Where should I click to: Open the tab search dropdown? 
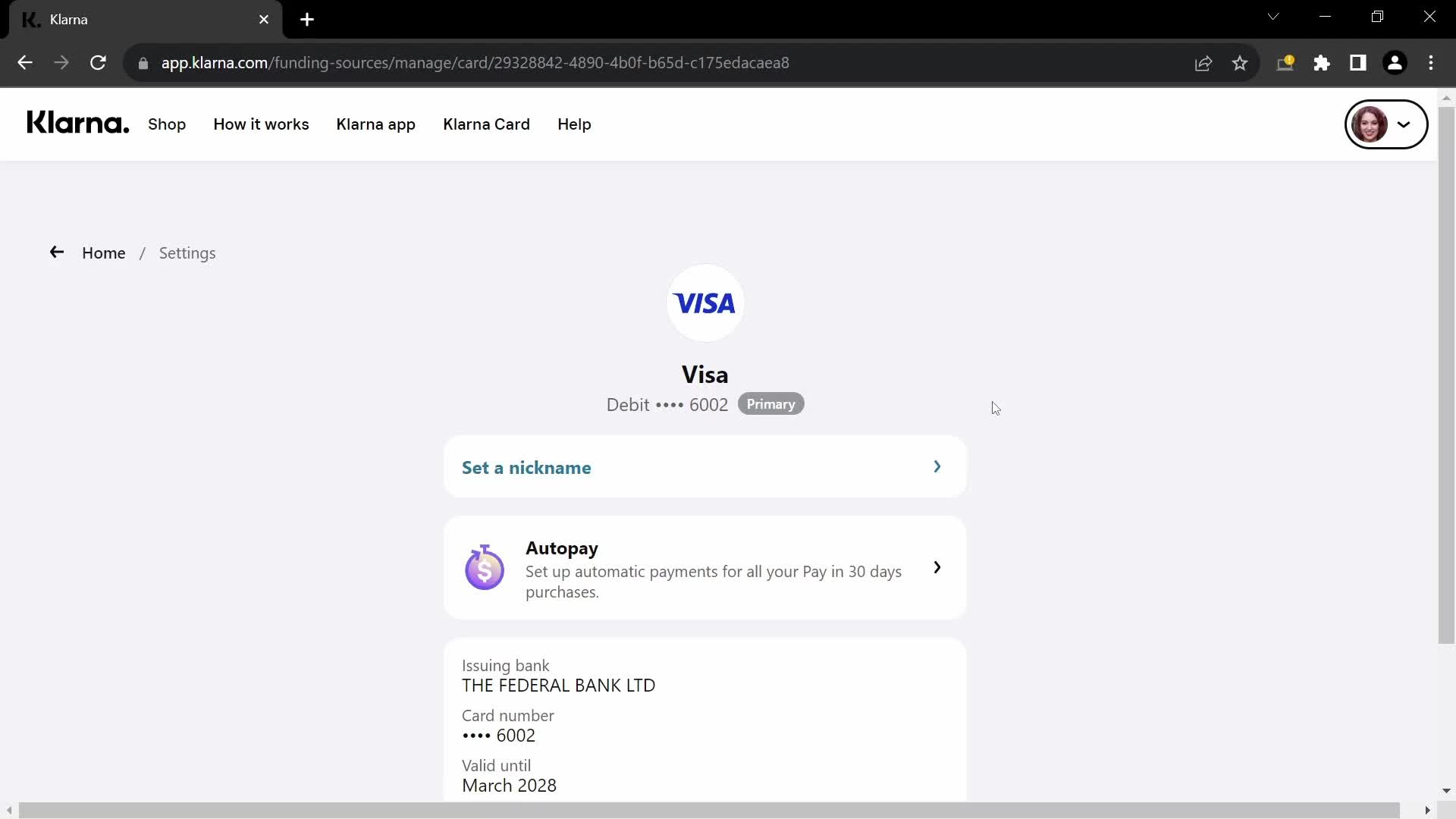[1273, 17]
